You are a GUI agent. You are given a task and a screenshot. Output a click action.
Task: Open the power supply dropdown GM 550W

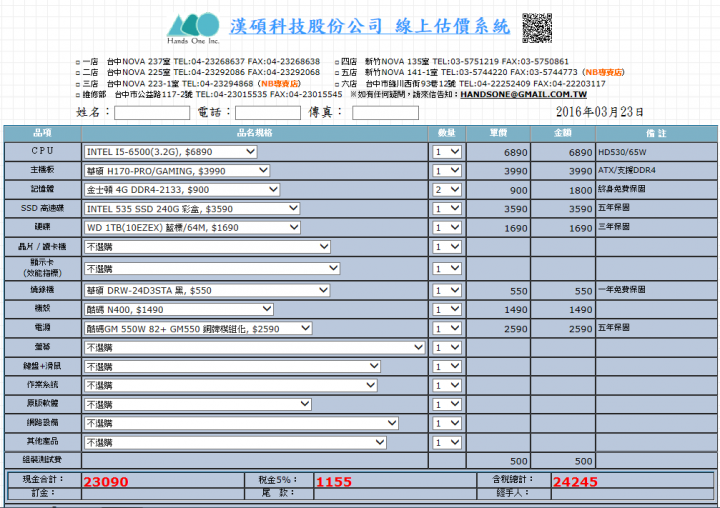[x=198, y=328]
